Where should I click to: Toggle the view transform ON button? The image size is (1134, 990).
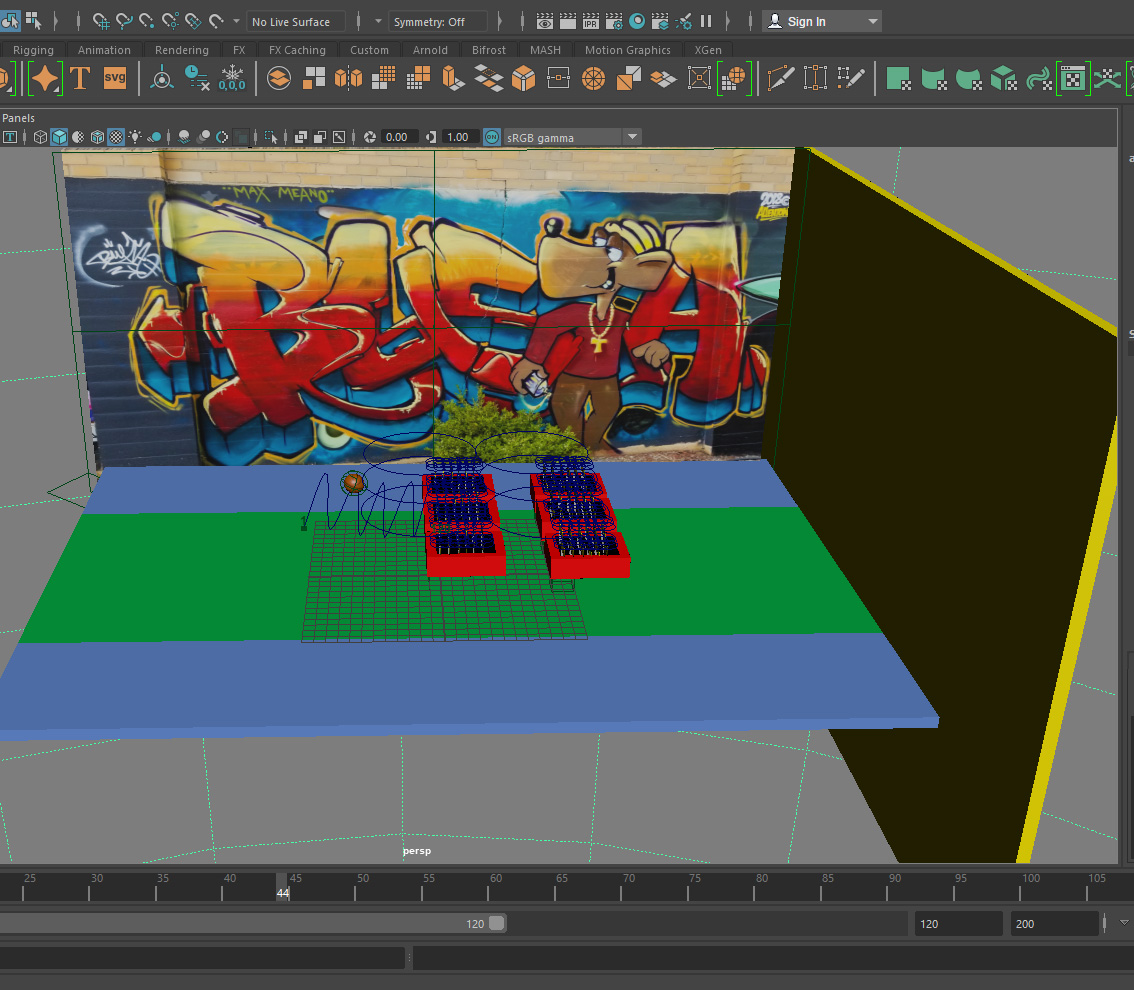(492, 137)
